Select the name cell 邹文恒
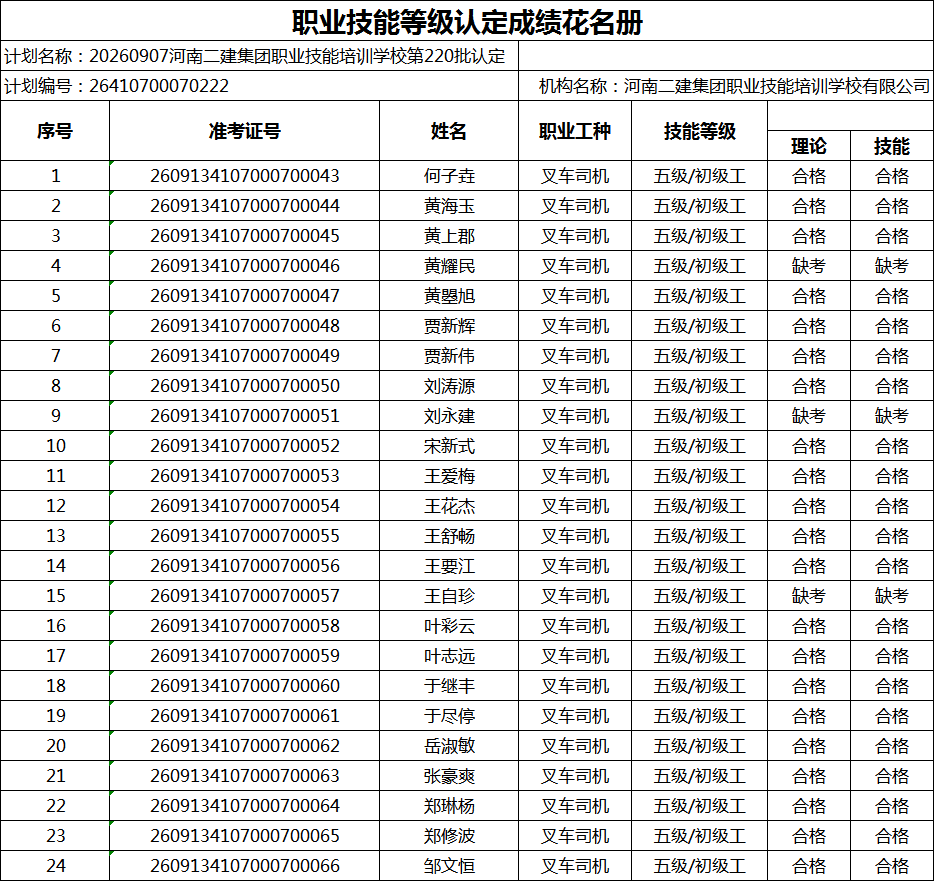This screenshot has width=934, height=881. click(449, 866)
